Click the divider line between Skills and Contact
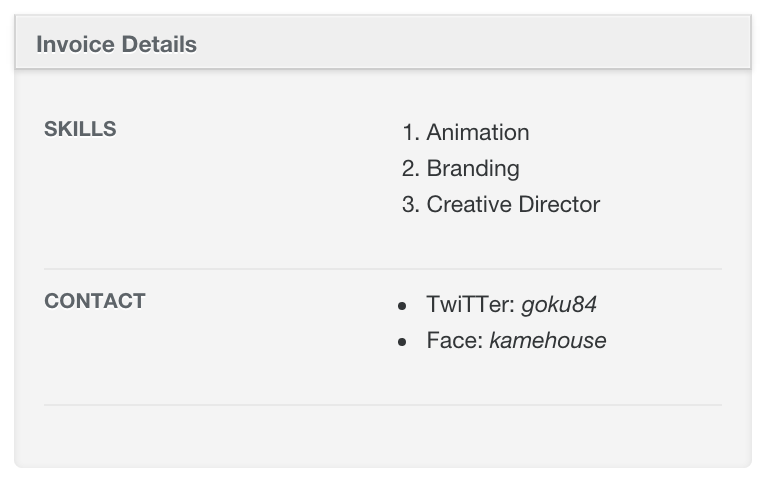 383,269
